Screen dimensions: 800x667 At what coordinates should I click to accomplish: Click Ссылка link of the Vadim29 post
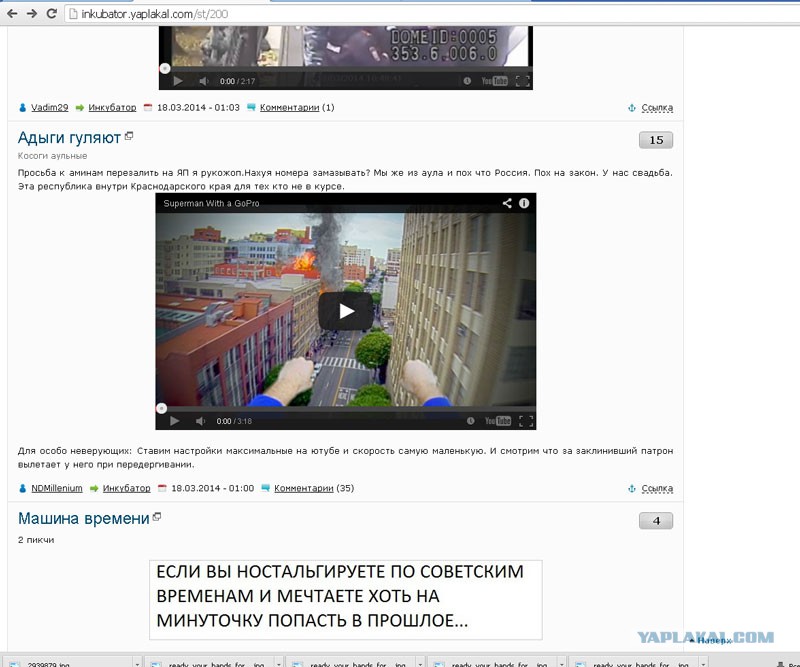pyautogui.click(x=657, y=108)
